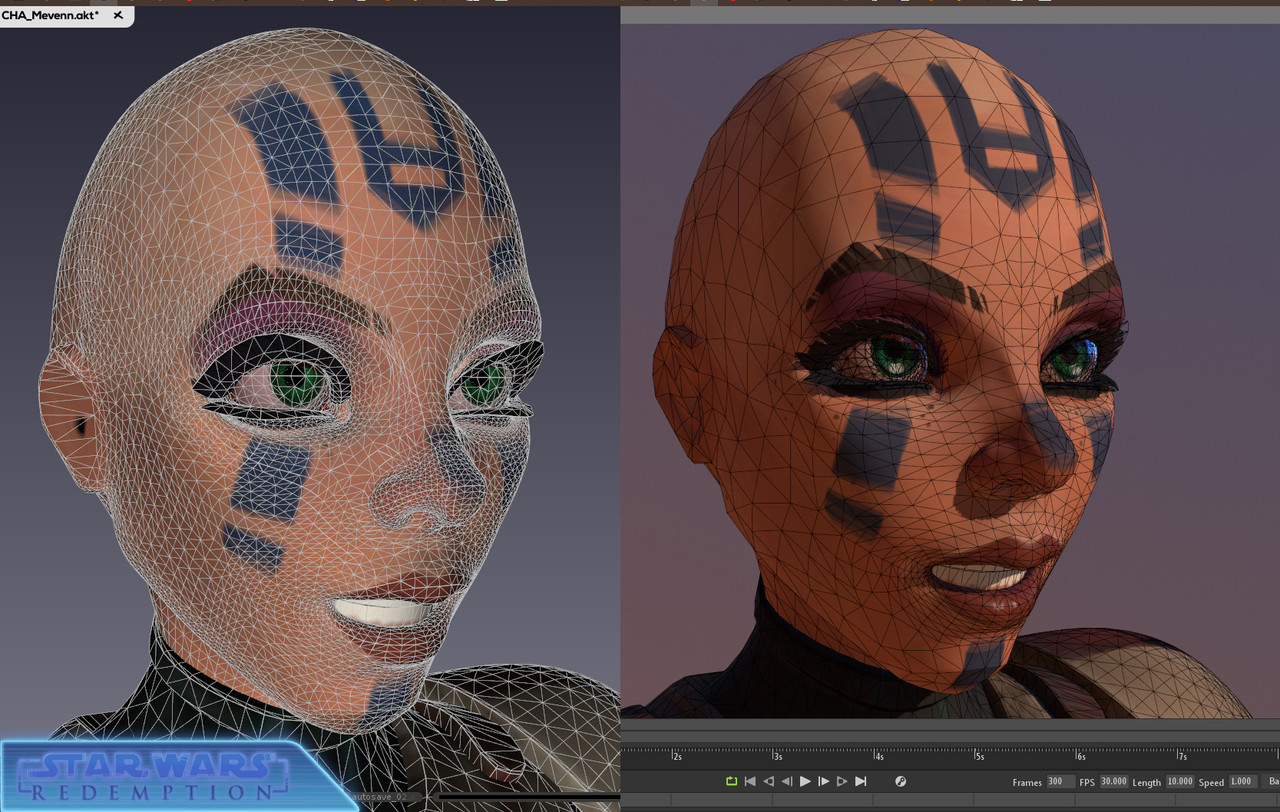
Task: Jump to the first frame
Action: (750, 781)
